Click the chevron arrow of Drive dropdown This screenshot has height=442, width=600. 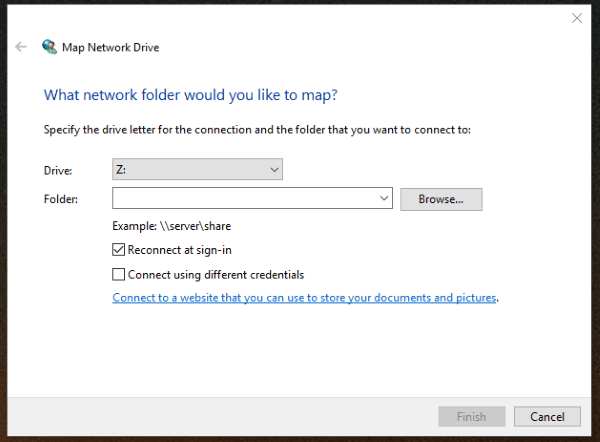pyautogui.click(x=275, y=171)
